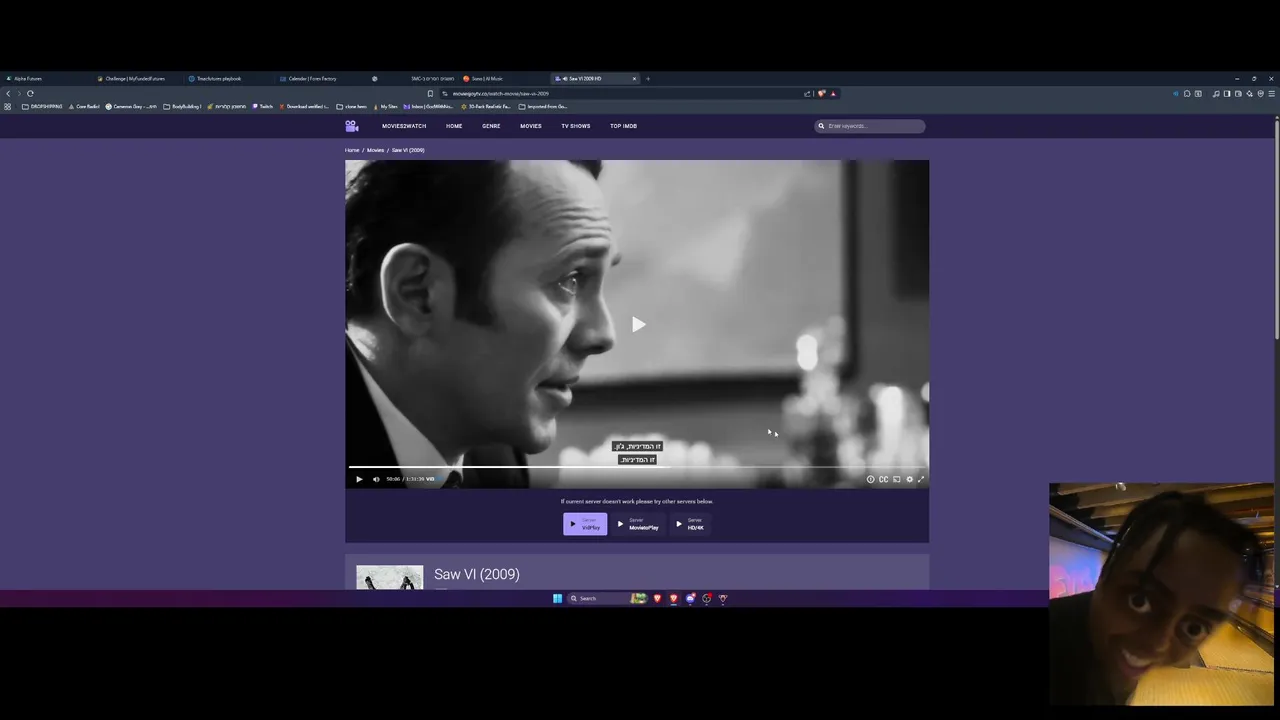Click the small play icon in the player bar

tap(359, 479)
